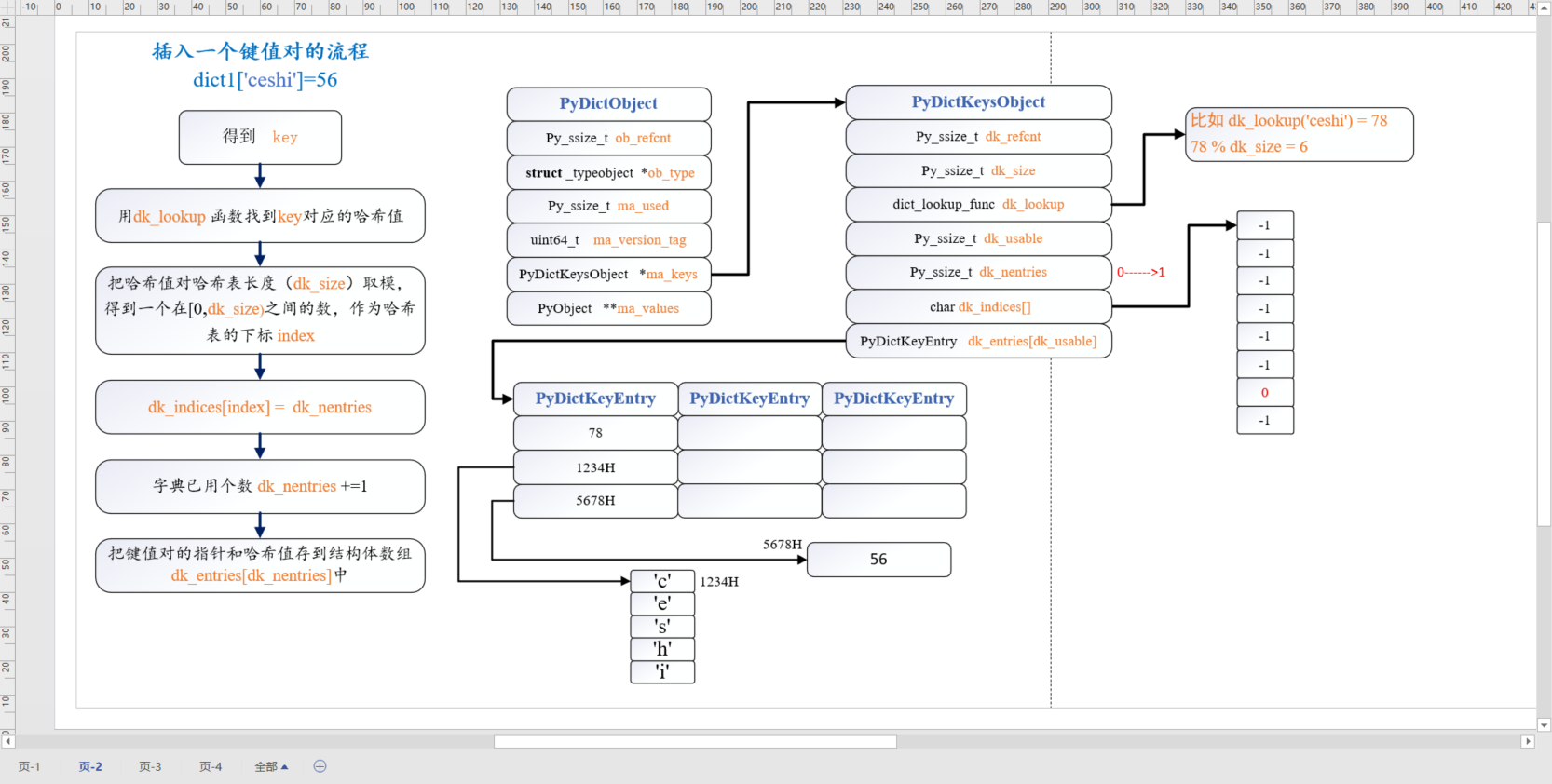Select the 5678H label above value box
This screenshot has width=1552, height=784.
pyautogui.click(x=783, y=545)
